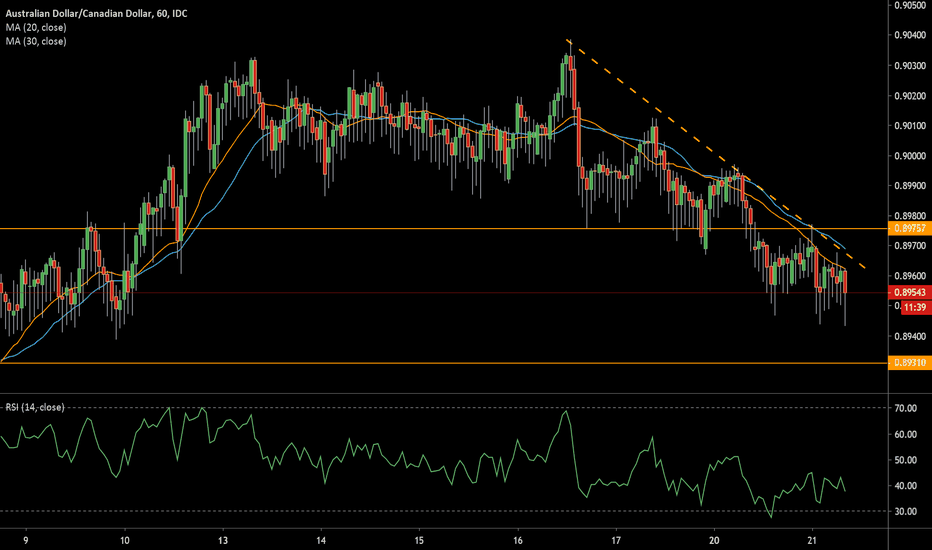Click the 0.90000 tick on price axis

pos(908,156)
